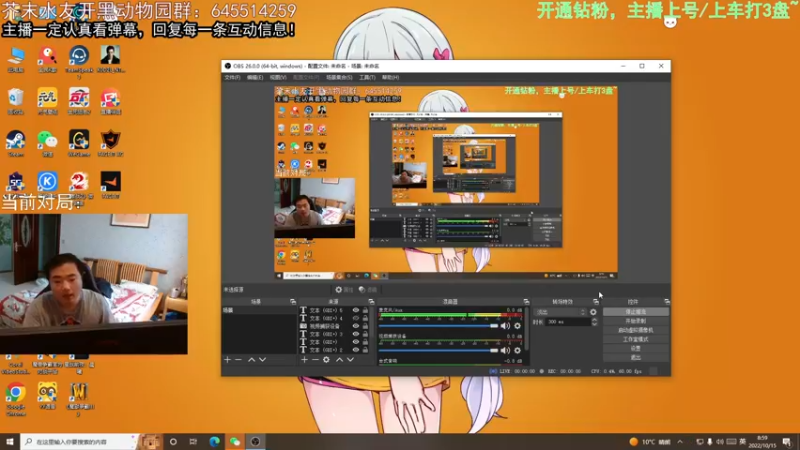Start the virtual camera 启动虚拟摄像机
This screenshot has width=800, height=450.
point(636,330)
